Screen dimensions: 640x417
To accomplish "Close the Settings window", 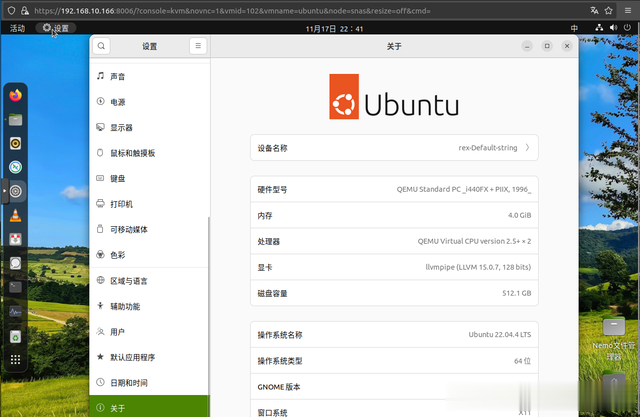I will tap(567, 46).
